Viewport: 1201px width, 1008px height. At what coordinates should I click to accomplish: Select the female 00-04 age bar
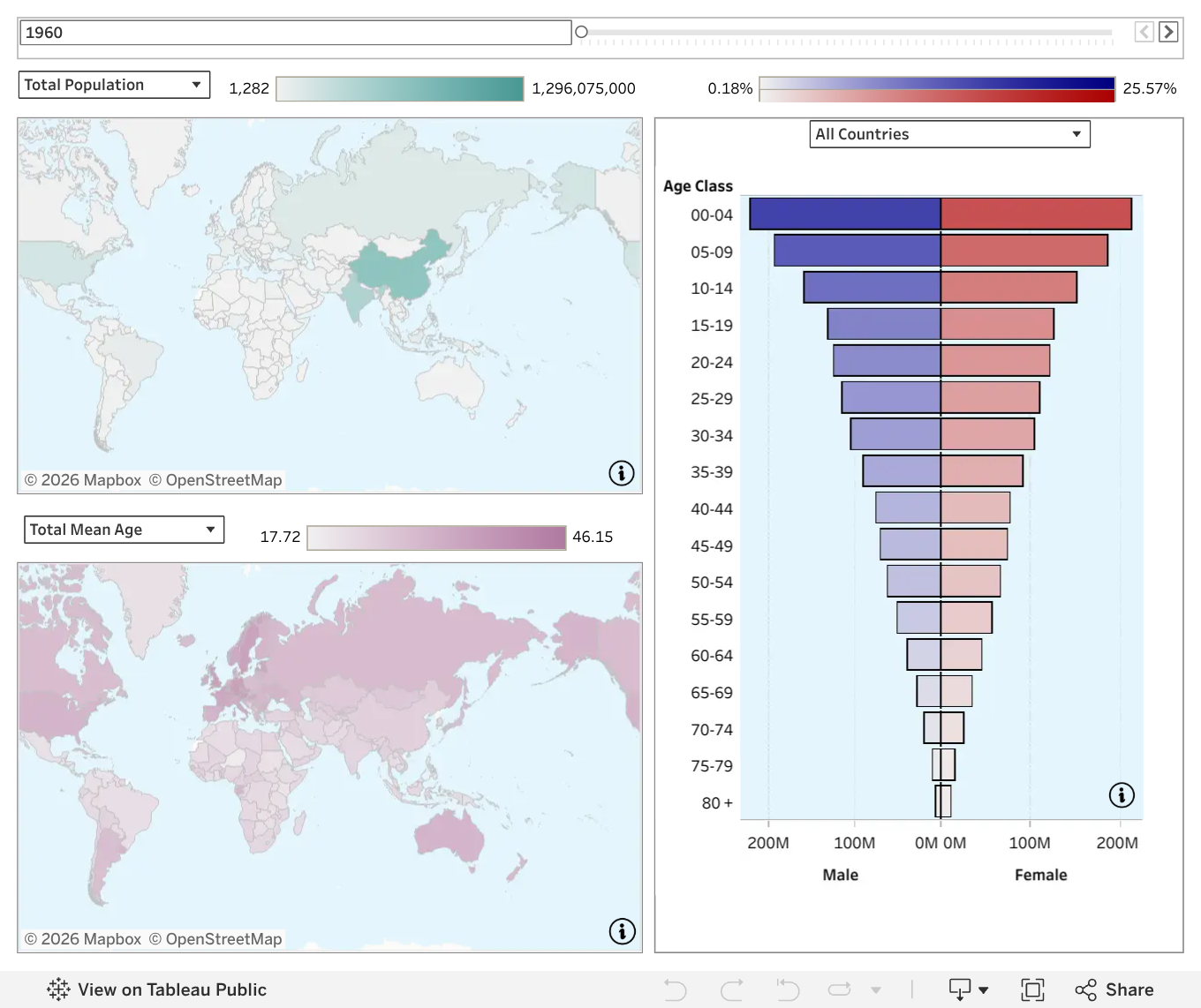coord(1036,214)
